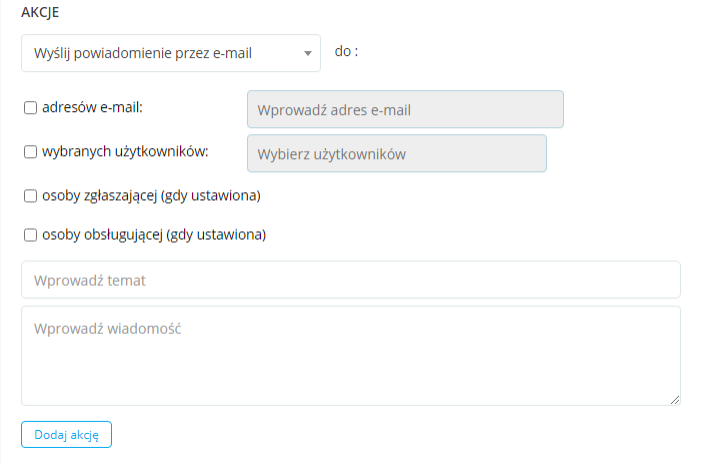Tick the 'wybranych użytkowników' checkbox

[30, 152]
